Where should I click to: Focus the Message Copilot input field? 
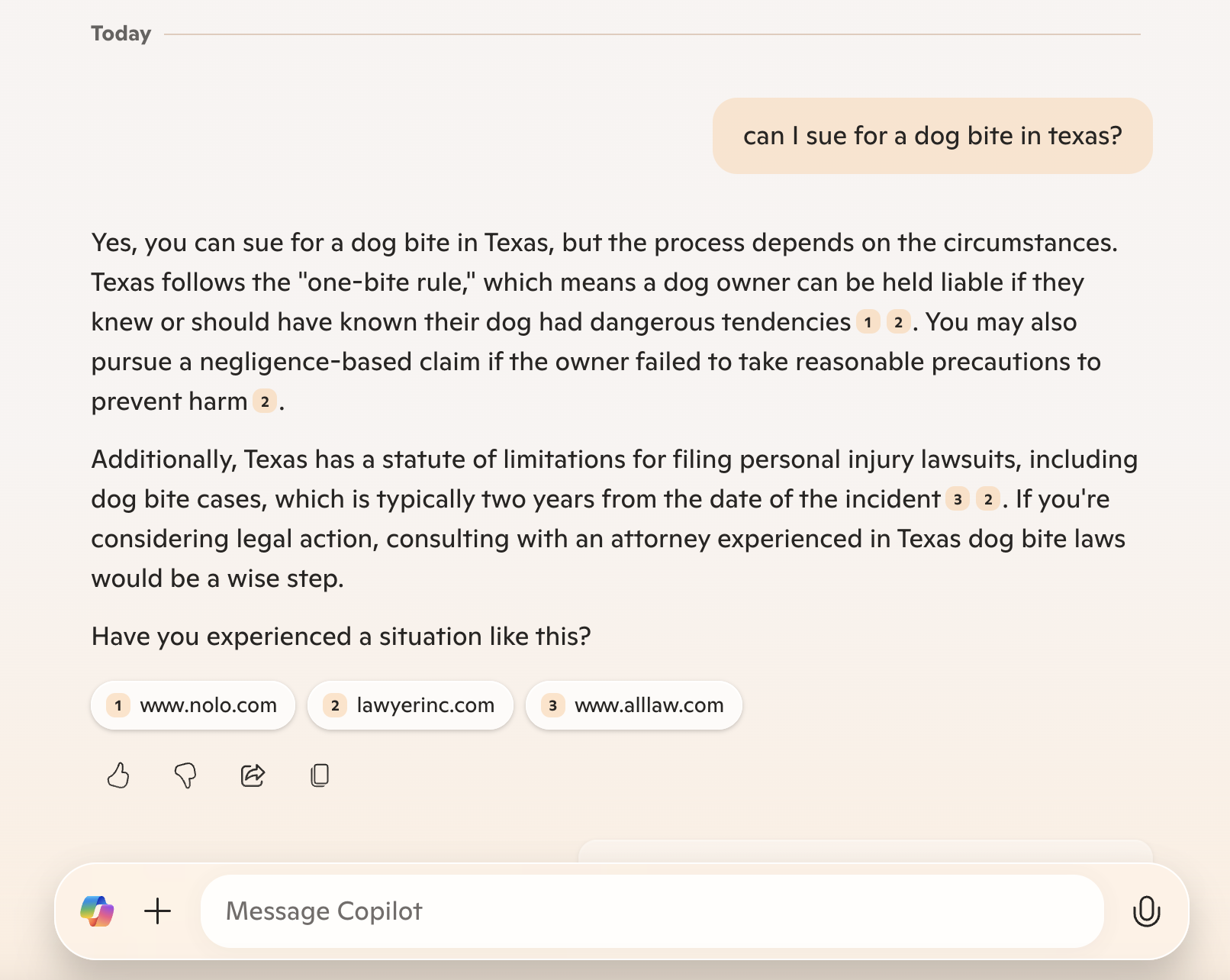(652, 911)
